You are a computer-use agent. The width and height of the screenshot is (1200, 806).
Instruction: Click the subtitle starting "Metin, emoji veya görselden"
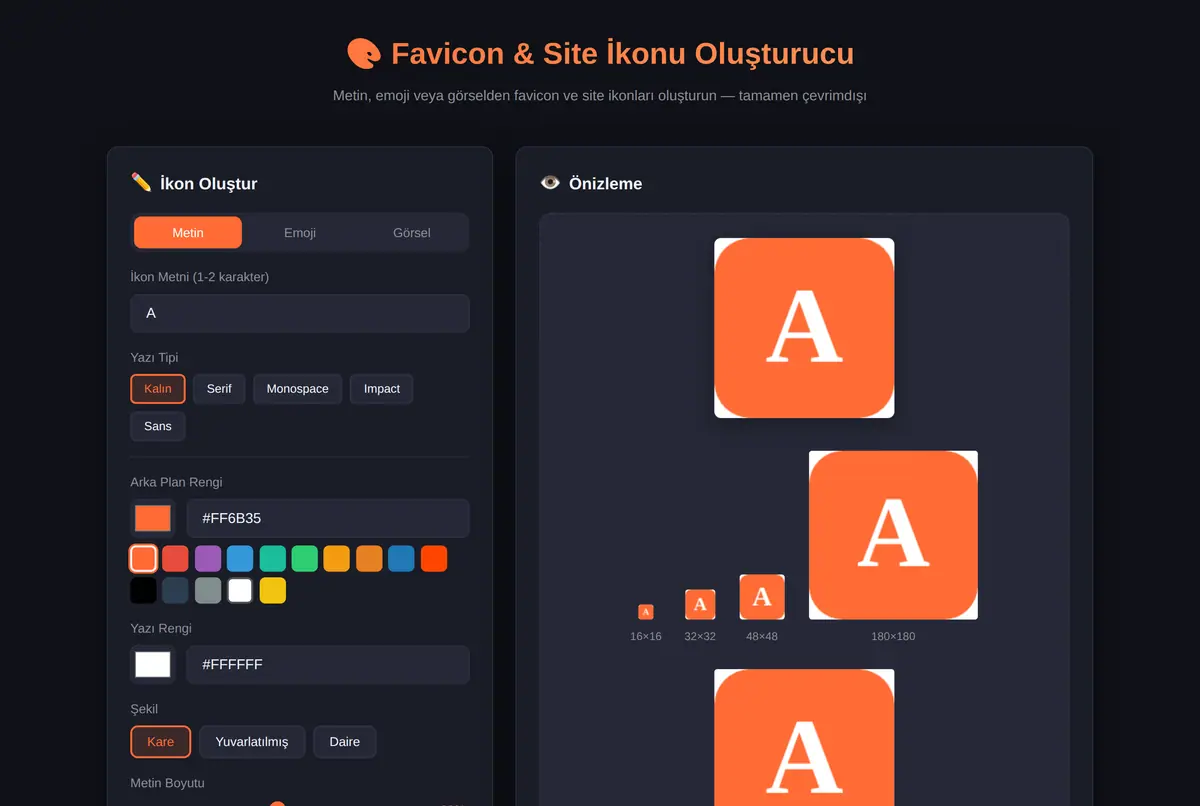coord(600,96)
